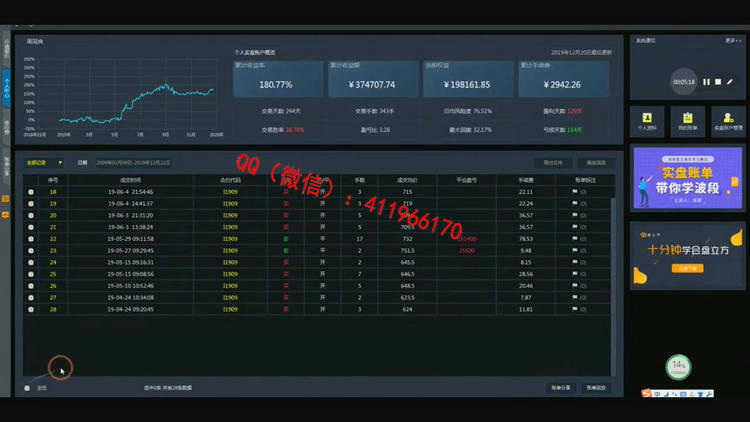The image size is (750, 422).
Task: Tick the checkbox for row 26
Action: coord(31,286)
